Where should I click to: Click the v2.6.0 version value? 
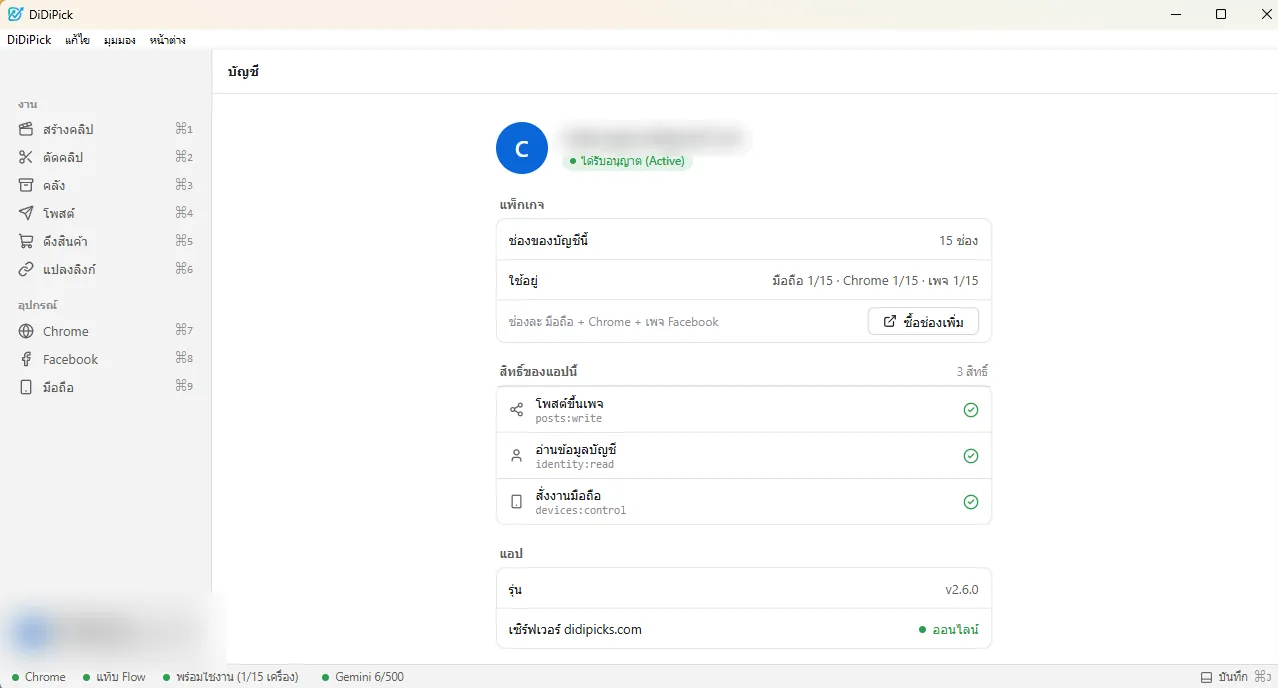(962, 590)
